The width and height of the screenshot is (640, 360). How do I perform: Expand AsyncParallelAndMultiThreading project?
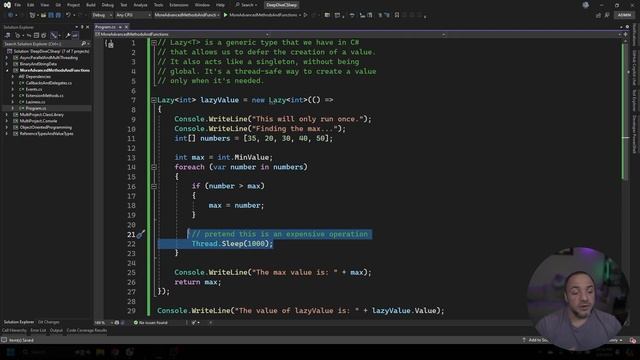[x=7, y=58]
